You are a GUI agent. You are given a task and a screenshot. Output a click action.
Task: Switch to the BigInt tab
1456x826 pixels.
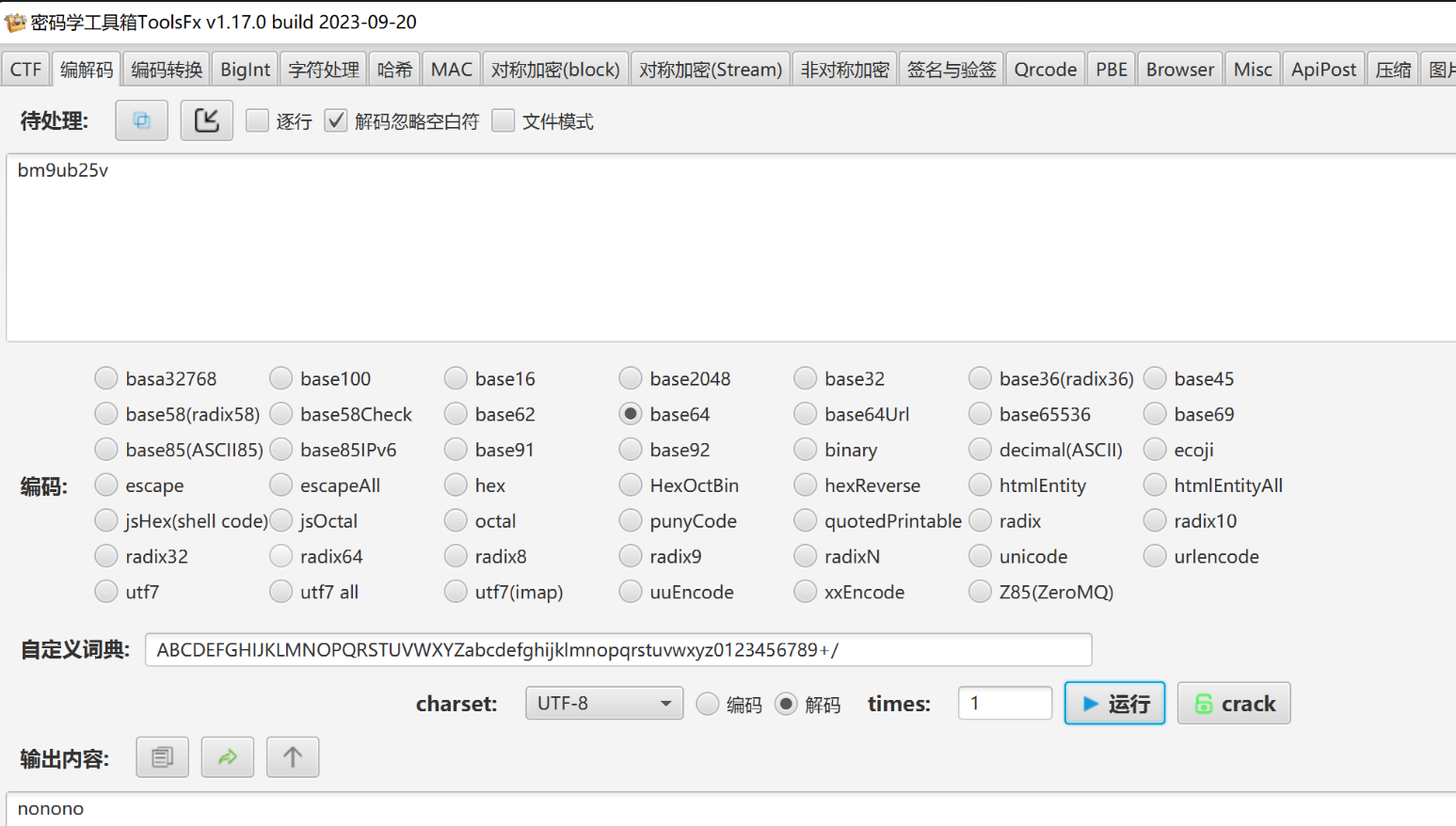pyautogui.click(x=245, y=70)
